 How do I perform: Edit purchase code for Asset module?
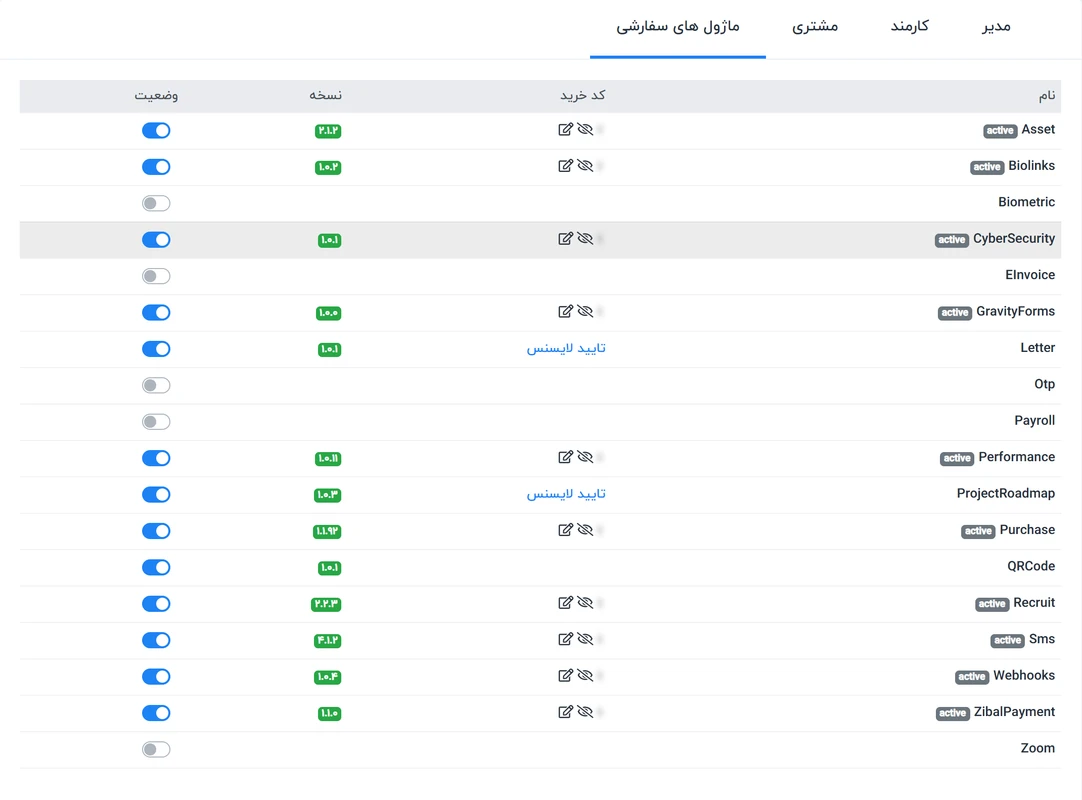565,129
